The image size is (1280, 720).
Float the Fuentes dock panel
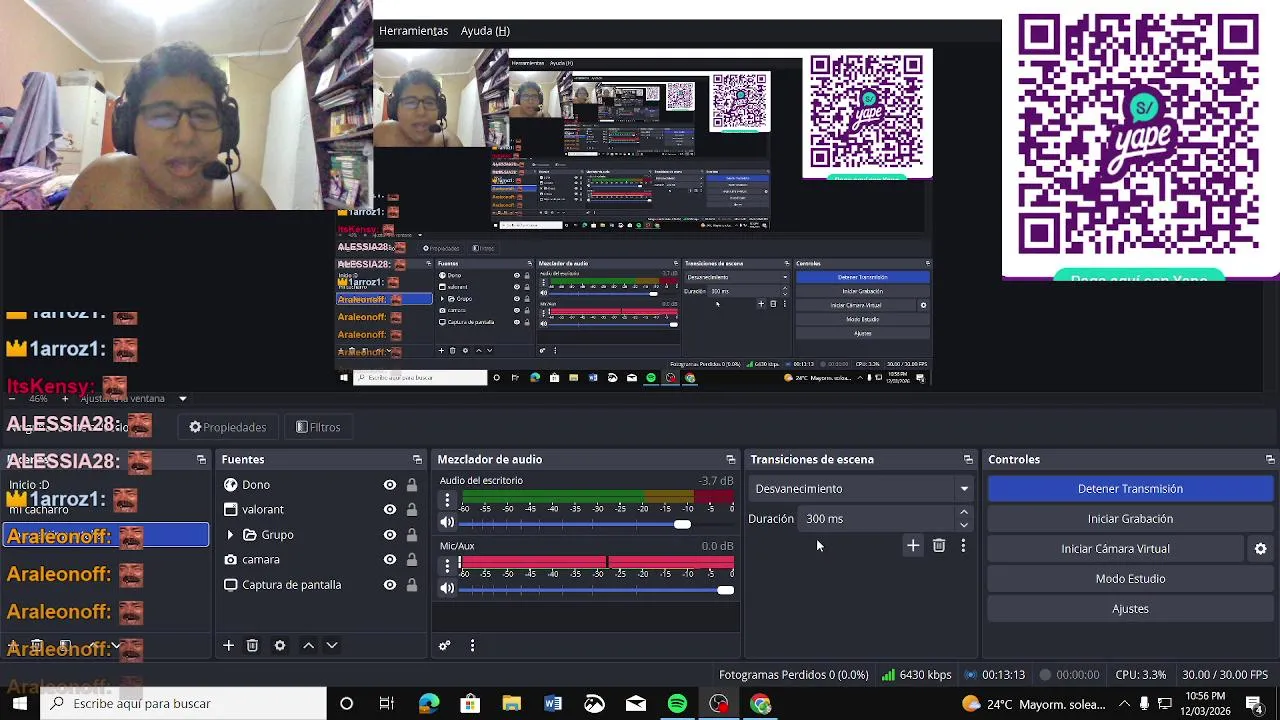417,460
